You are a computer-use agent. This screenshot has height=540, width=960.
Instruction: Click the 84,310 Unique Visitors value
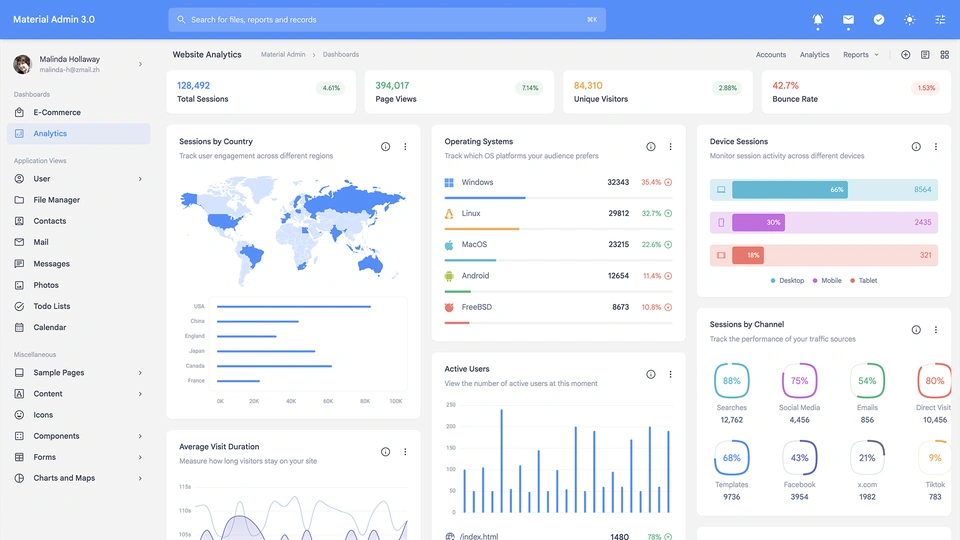[x=588, y=86]
